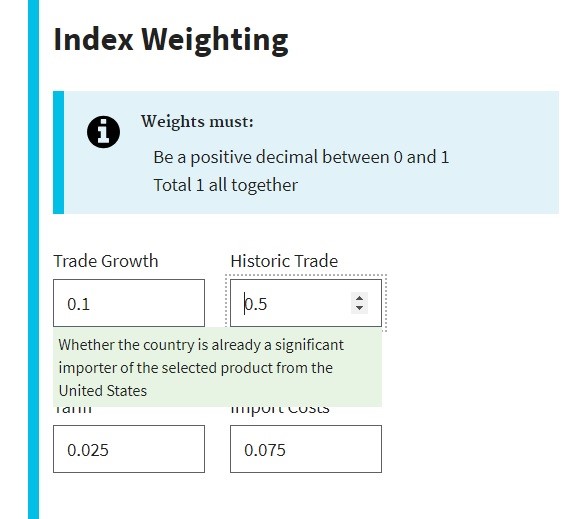
Task: Click the tall cyan stripe along page edge
Action: [x=33, y=259]
